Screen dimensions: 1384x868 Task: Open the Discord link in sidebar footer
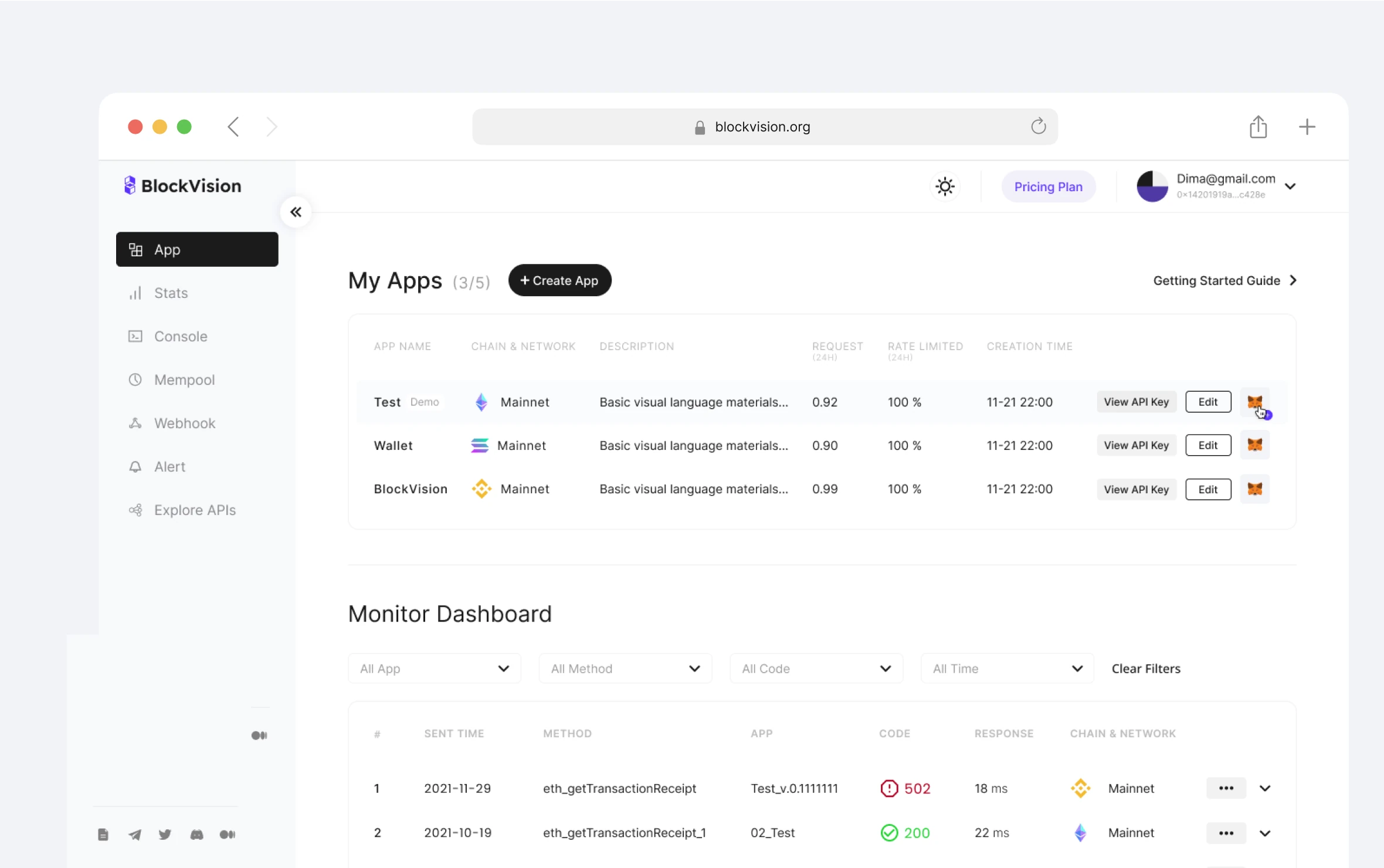[x=196, y=834]
